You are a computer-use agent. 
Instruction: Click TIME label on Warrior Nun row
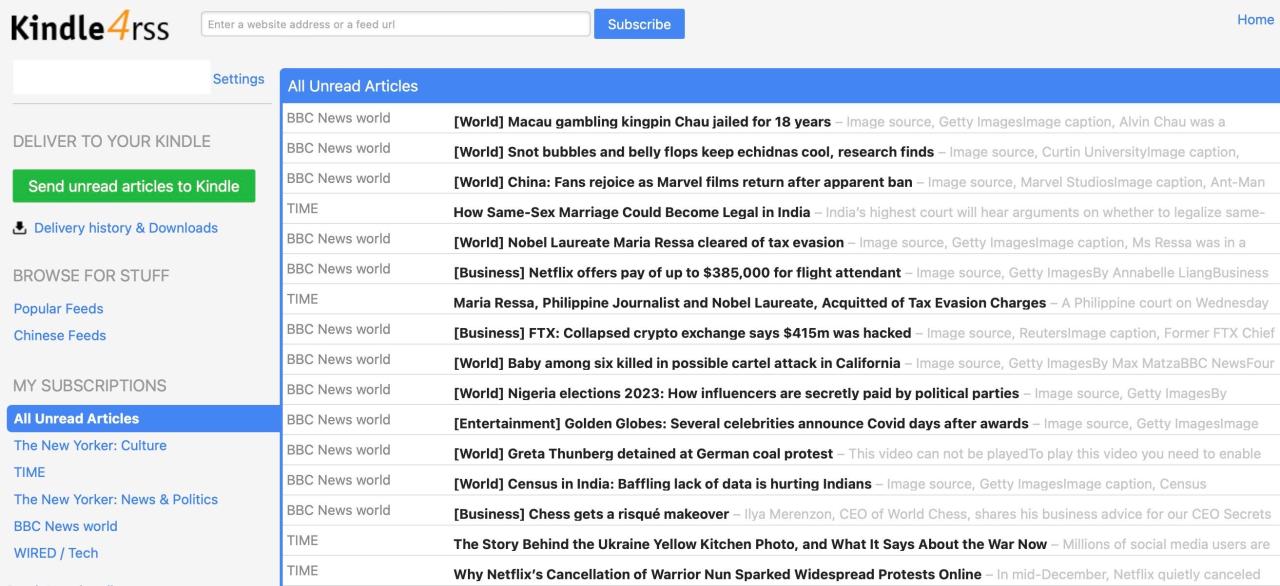point(302,570)
